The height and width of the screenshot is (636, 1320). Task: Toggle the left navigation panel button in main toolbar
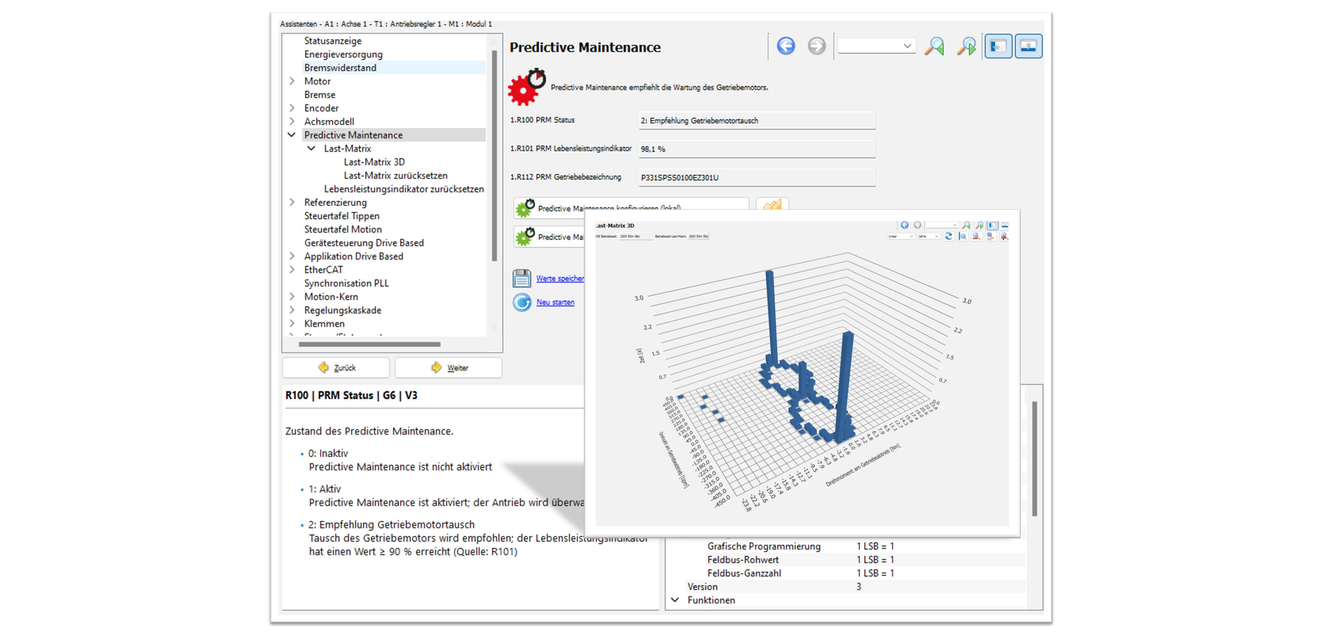998,46
